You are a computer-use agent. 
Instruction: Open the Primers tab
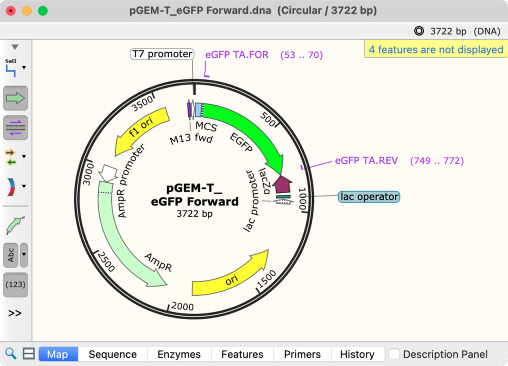[302, 354]
